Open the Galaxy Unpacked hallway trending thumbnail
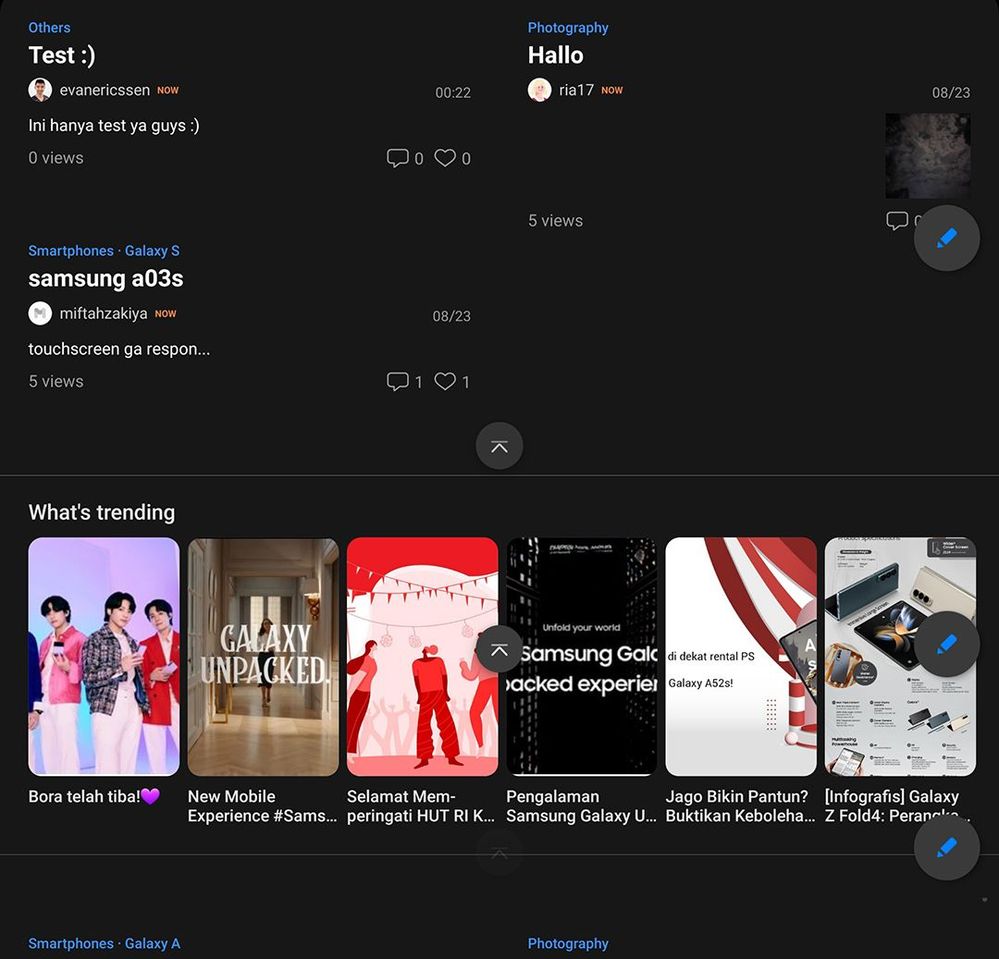The height and width of the screenshot is (959, 999). point(263,656)
